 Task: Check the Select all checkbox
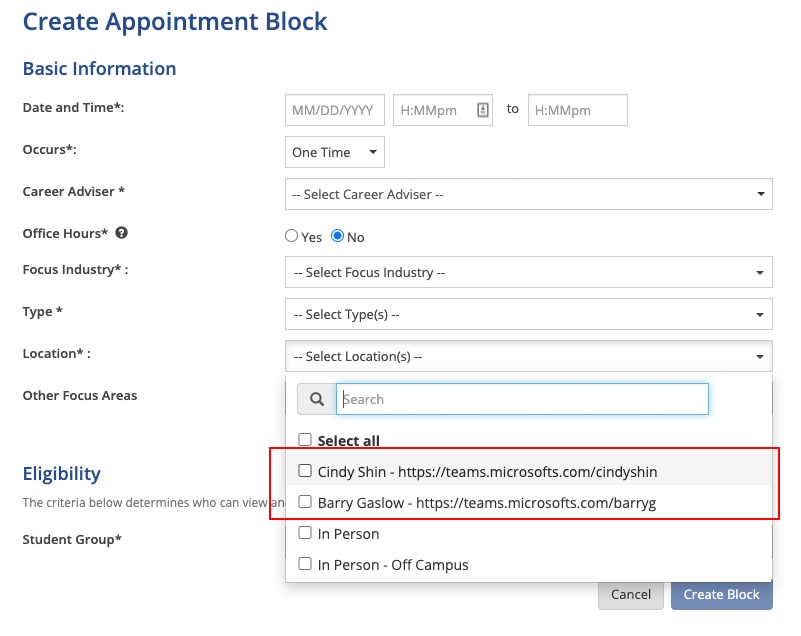[x=305, y=440]
